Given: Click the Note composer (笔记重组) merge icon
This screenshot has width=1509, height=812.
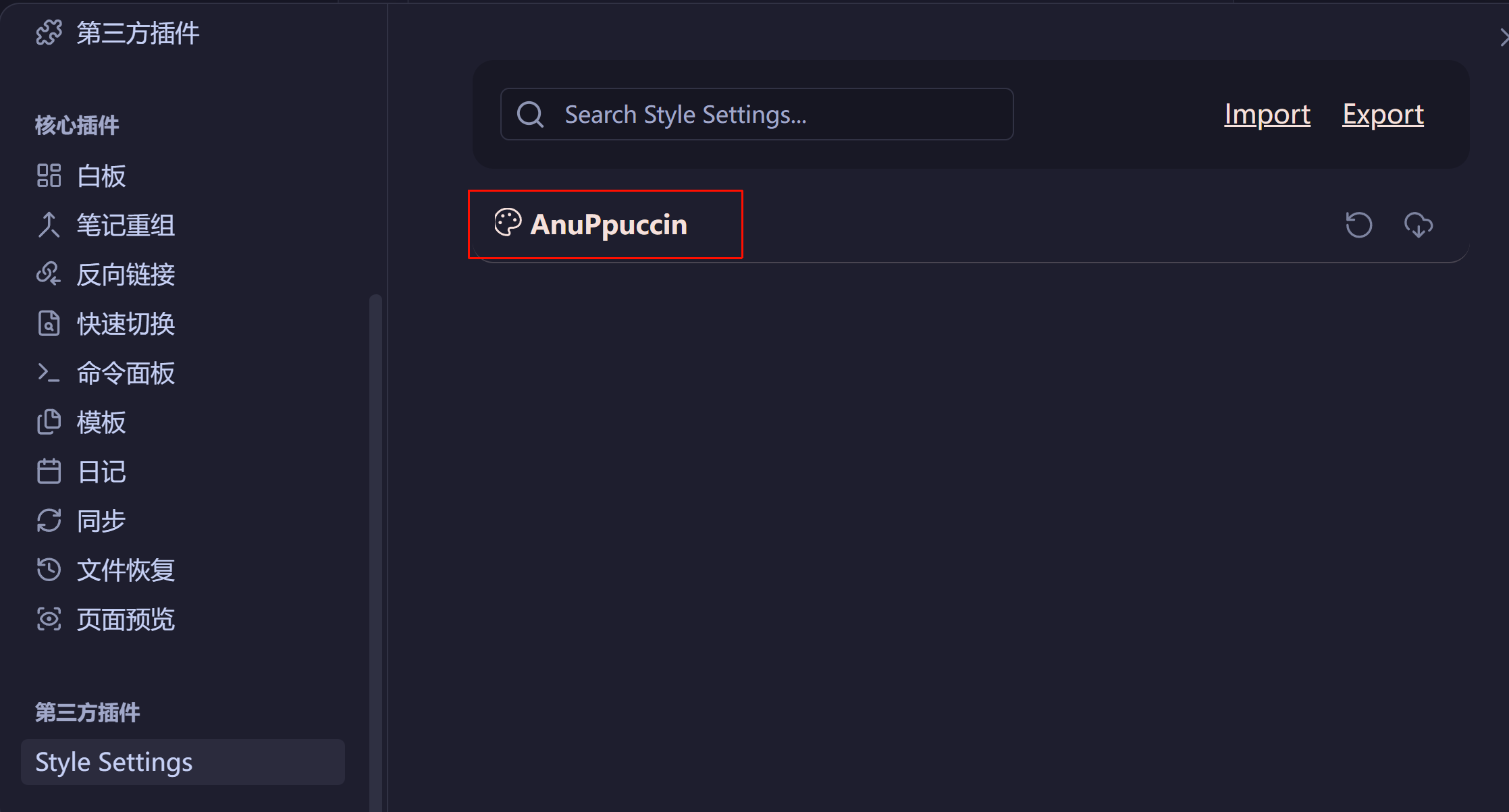Looking at the screenshot, I should (49, 225).
